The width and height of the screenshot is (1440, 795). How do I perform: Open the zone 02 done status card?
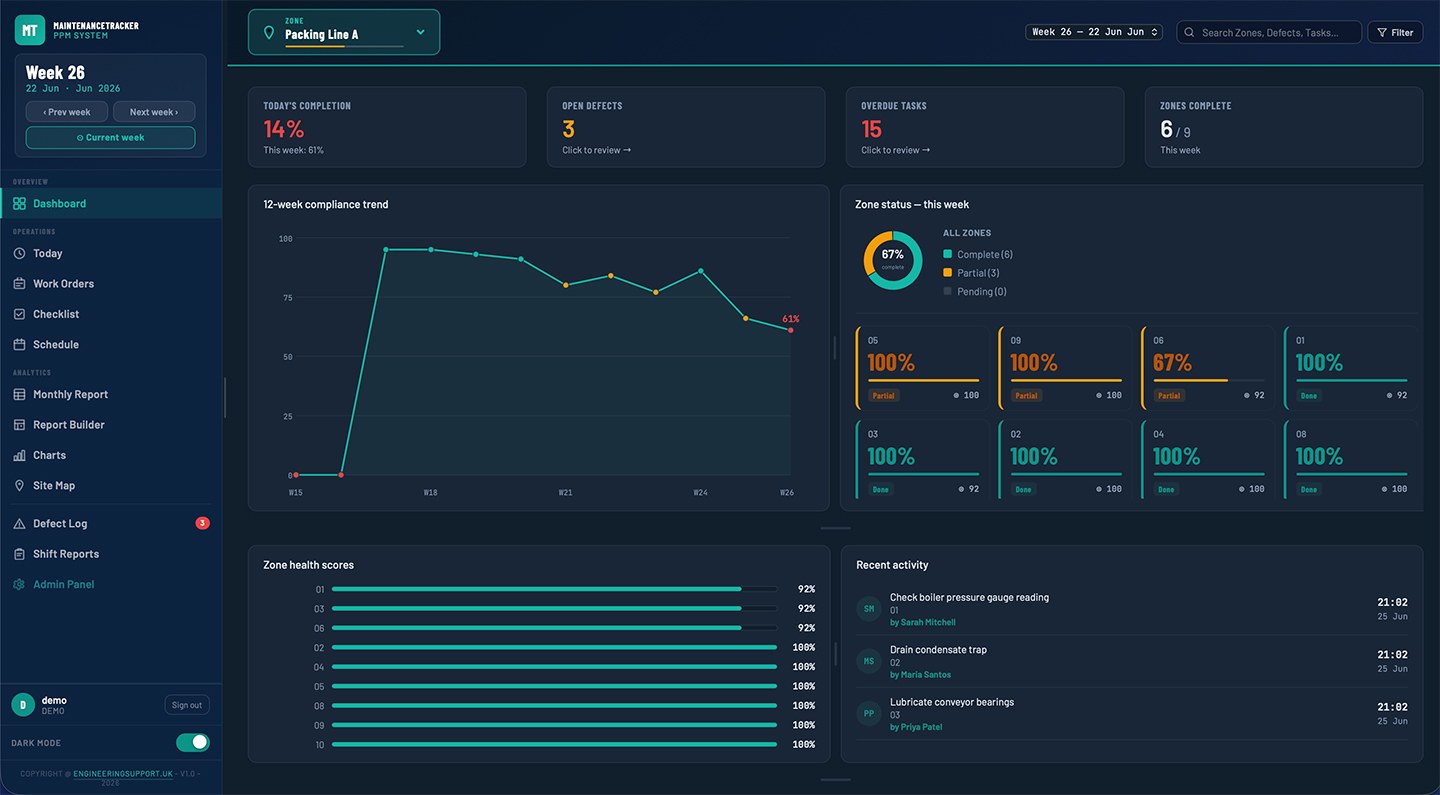[1065, 460]
